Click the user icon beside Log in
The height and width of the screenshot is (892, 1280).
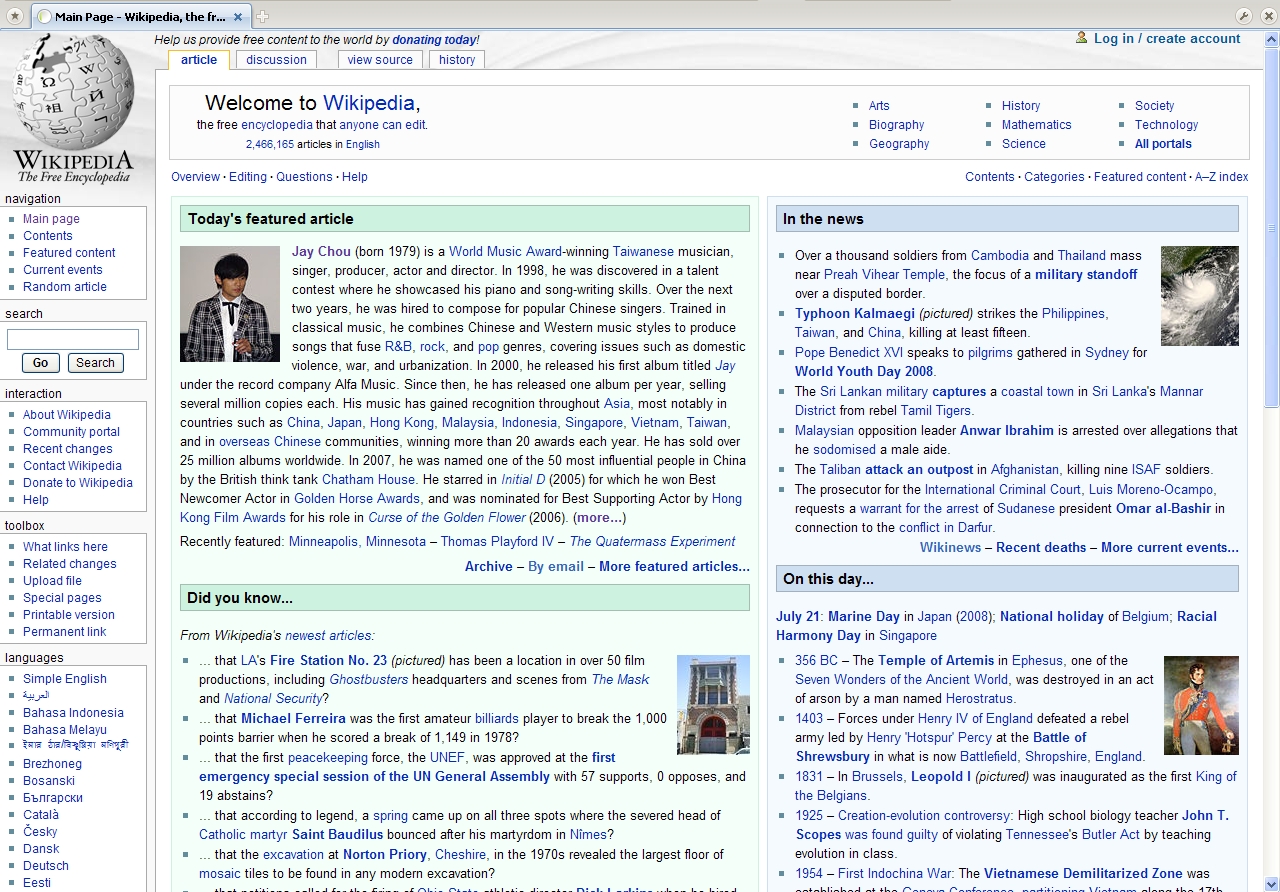click(x=1082, y=38)
